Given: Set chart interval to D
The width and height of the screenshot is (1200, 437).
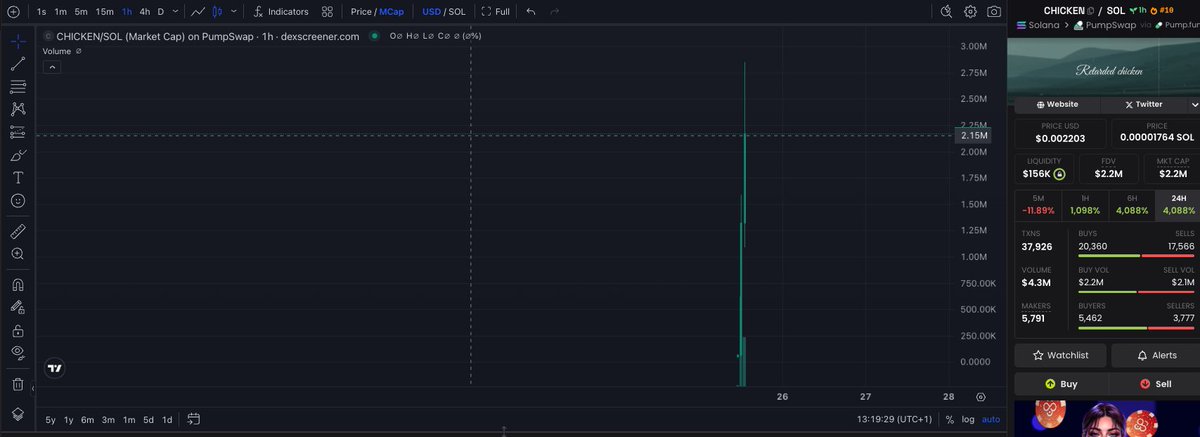Looking at the screenshot, I should [161, 11].
